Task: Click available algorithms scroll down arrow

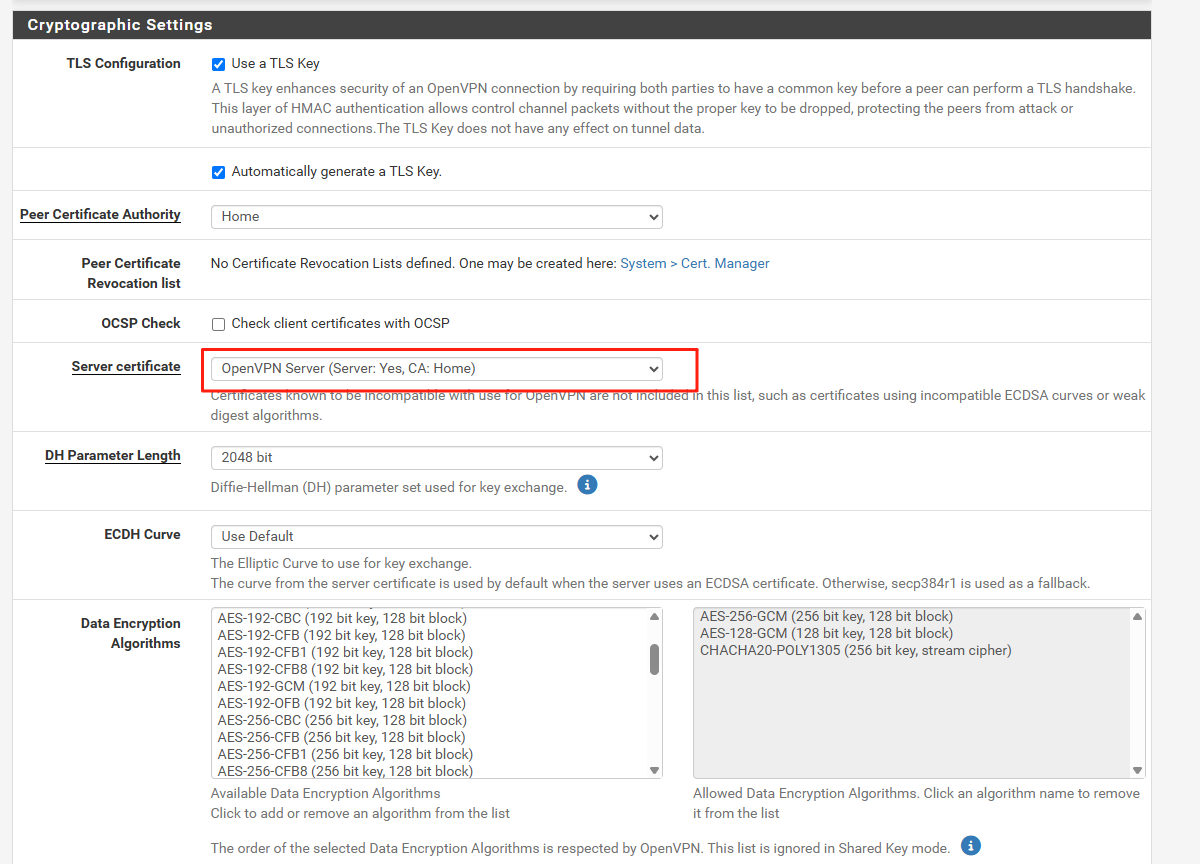Action: tap(655, 770)
